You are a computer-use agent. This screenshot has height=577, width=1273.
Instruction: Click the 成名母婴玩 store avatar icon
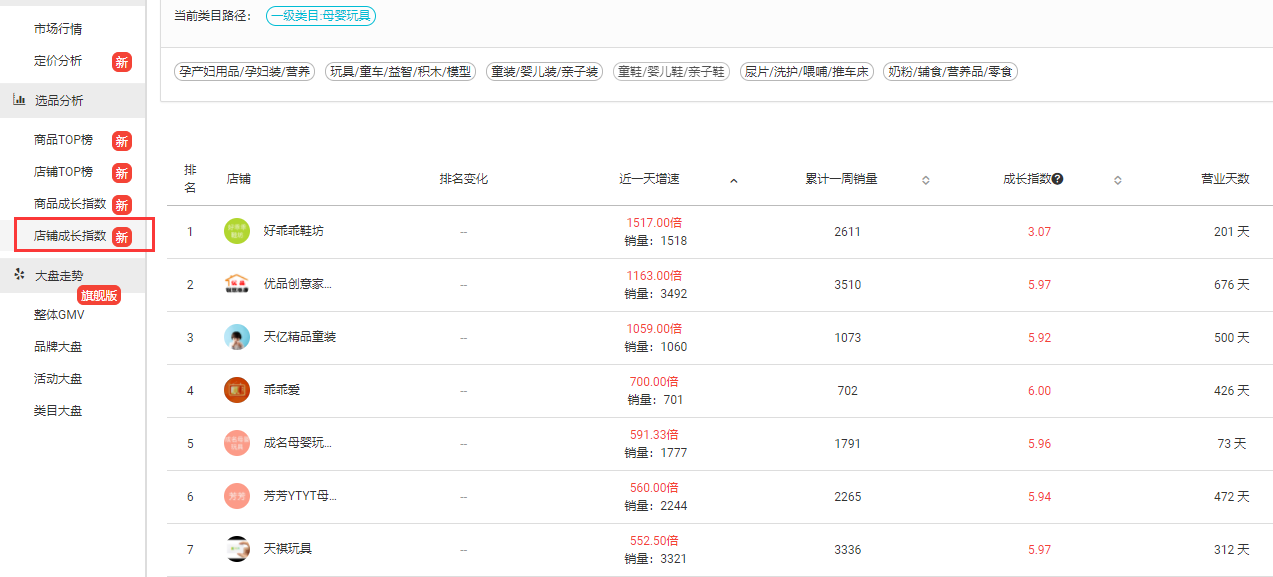(x=237, y=443)
